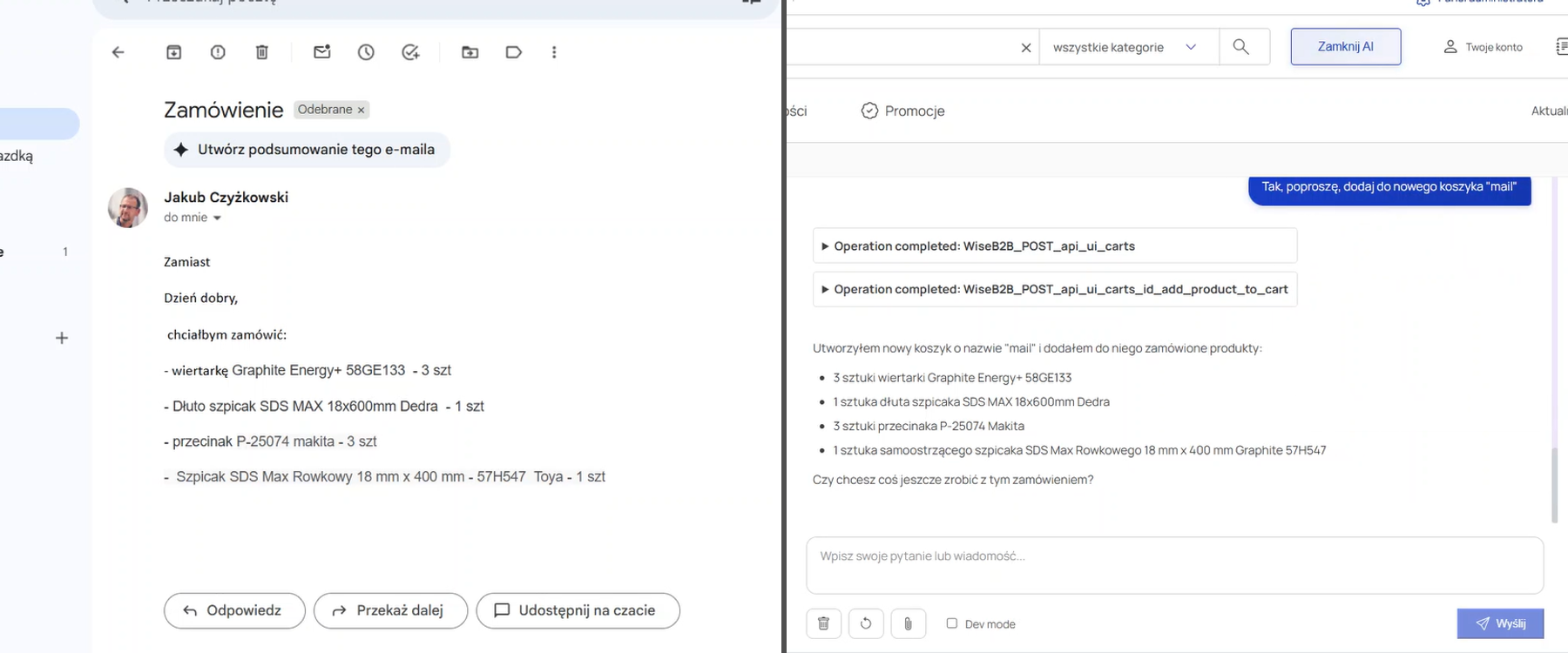The width and height of the screenshot is (1568, 653).
Task: Open Jakub Czyżkowski's profile photo
Action: pyautogui.click(x=127, y=207)
